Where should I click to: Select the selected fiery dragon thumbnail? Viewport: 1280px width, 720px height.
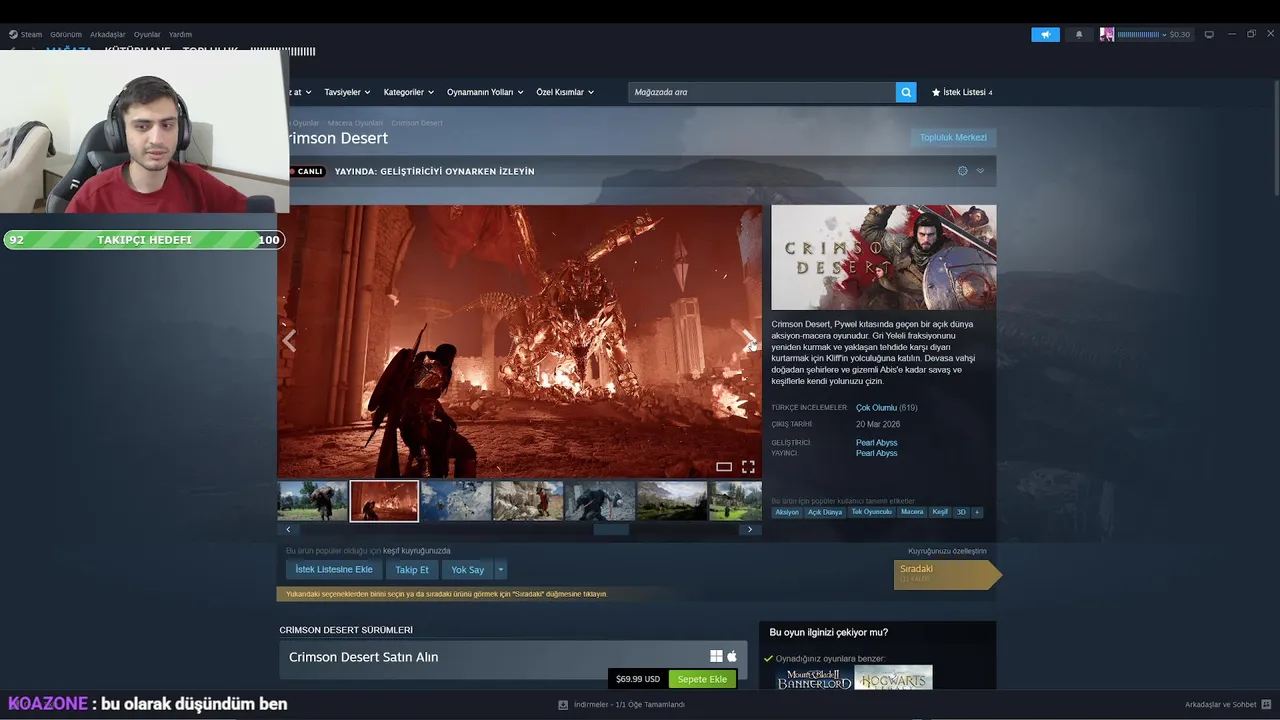pyautogui.click(x=384, y=501)
